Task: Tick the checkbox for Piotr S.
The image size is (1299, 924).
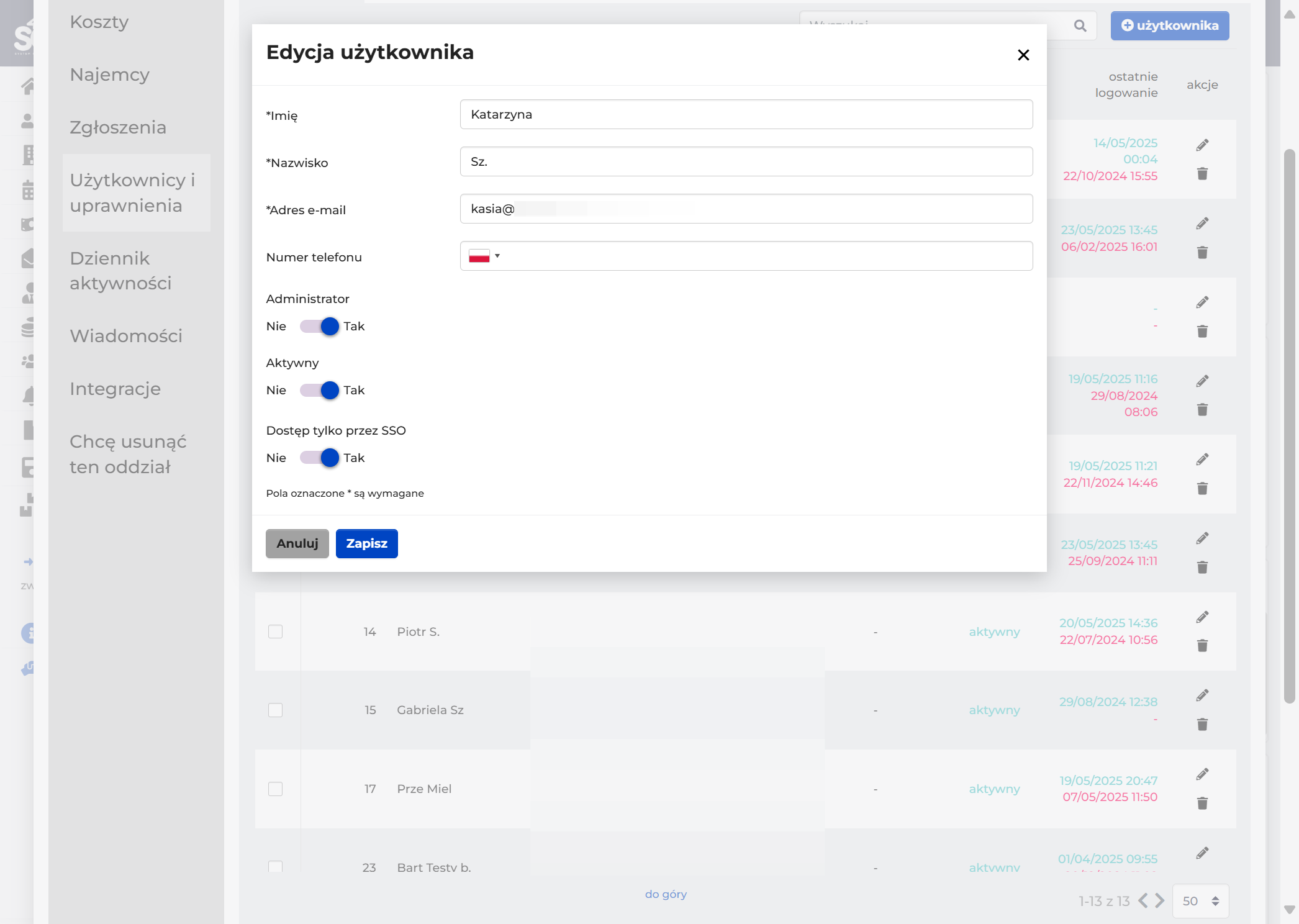Action: 275,632
